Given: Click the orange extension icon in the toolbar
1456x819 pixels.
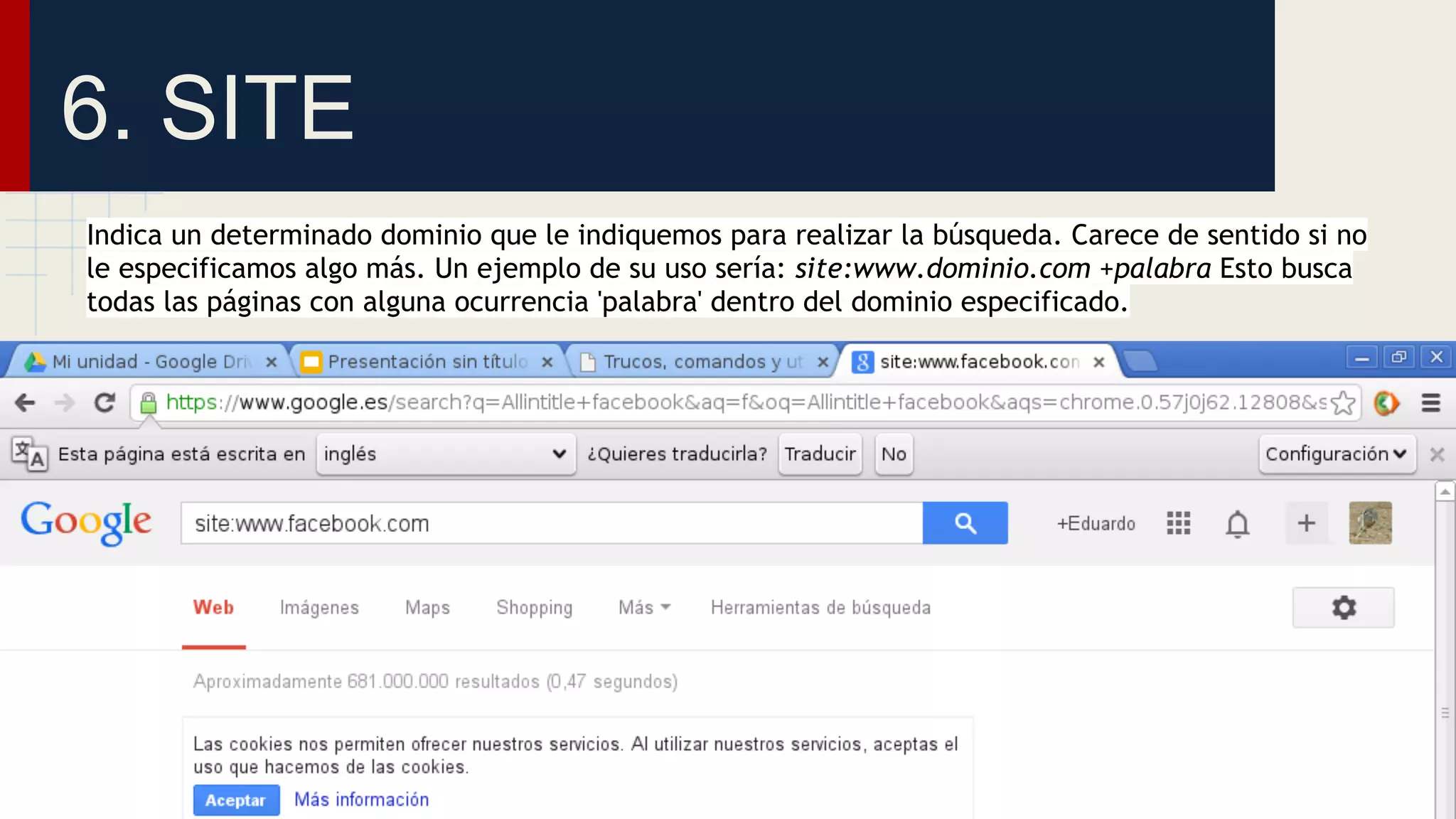Looking at the screenshot, I should click(1386, 403).
